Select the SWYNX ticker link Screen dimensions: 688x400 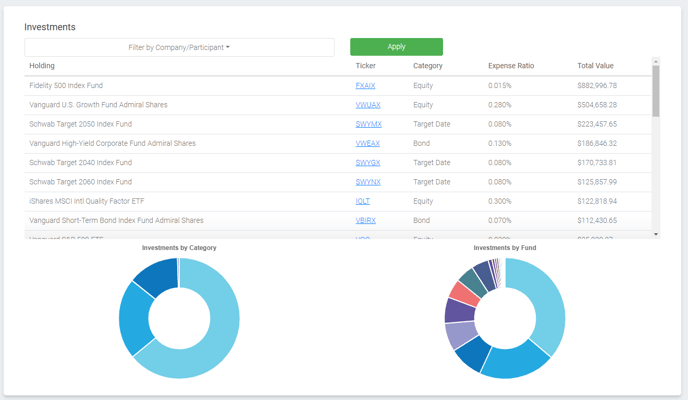pyautogui.click(x=367, y=182)
